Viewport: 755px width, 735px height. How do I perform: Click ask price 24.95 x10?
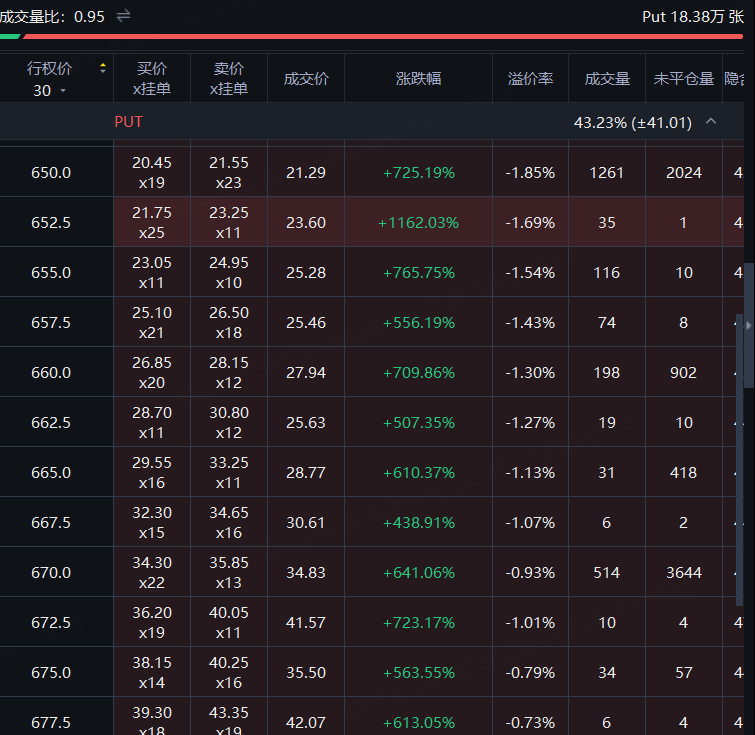229,273
